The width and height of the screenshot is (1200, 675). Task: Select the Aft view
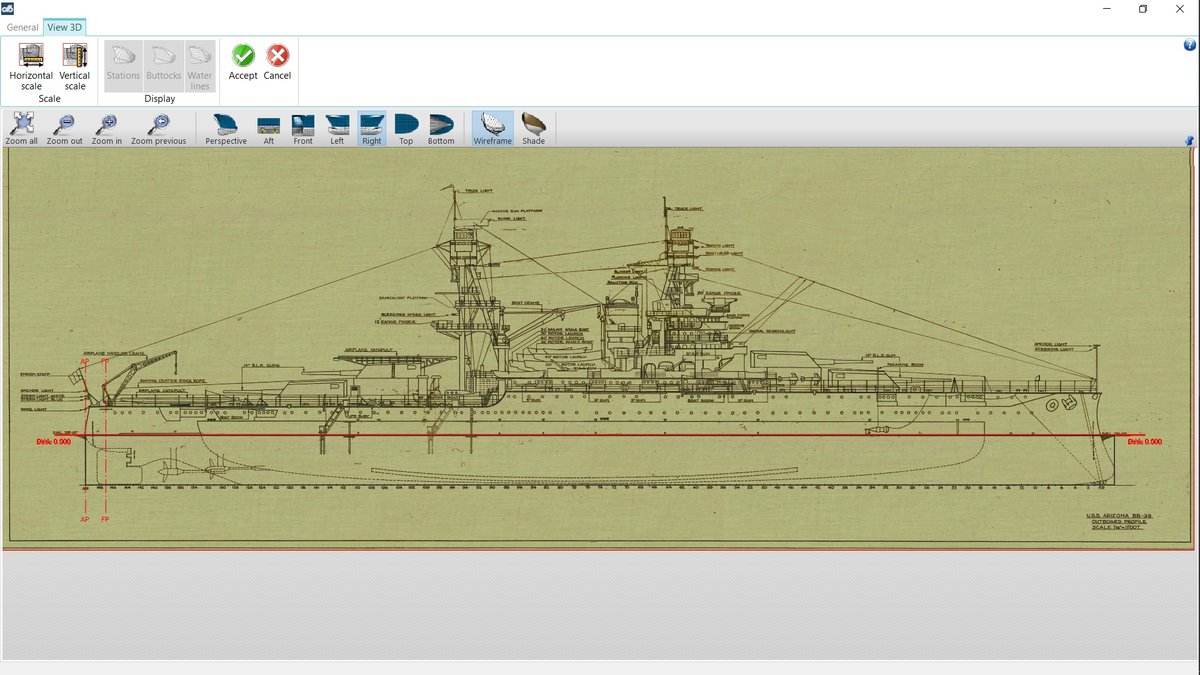[x=268, y=128]
